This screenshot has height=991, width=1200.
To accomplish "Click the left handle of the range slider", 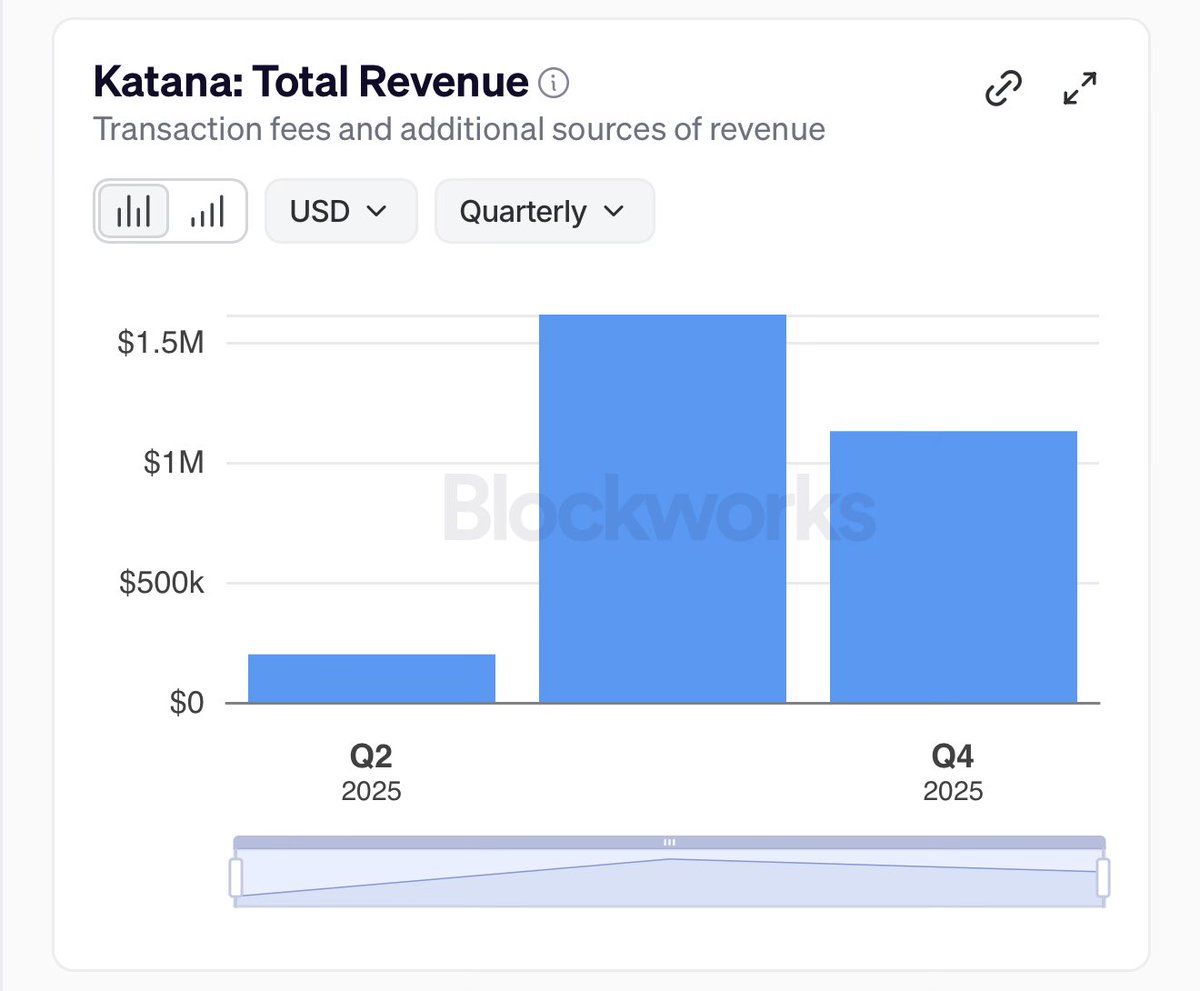I will [236, 877].
